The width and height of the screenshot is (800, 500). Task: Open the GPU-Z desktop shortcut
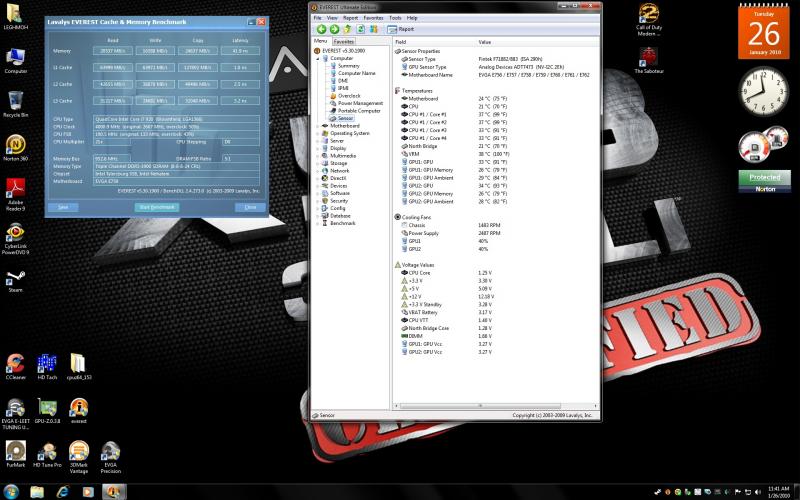pos(47,411)
